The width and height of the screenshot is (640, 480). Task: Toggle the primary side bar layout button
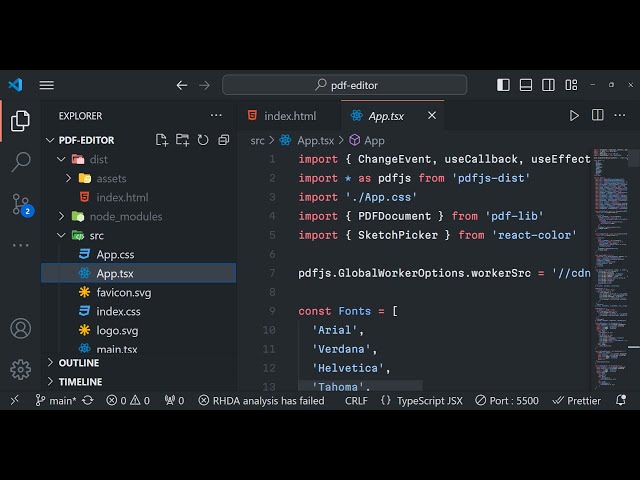click(504, 85)
